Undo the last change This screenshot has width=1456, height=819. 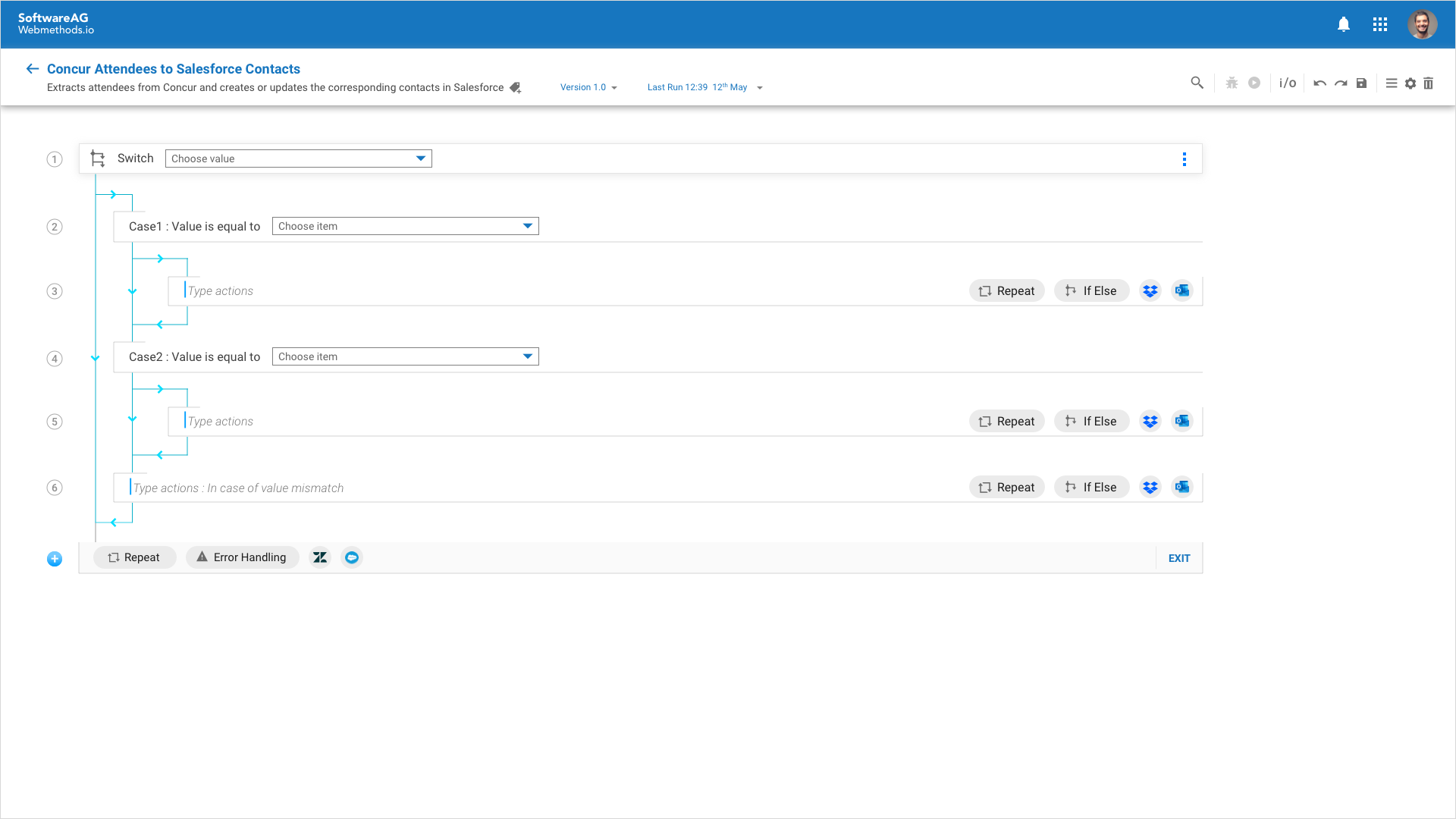coord(1319,83)
